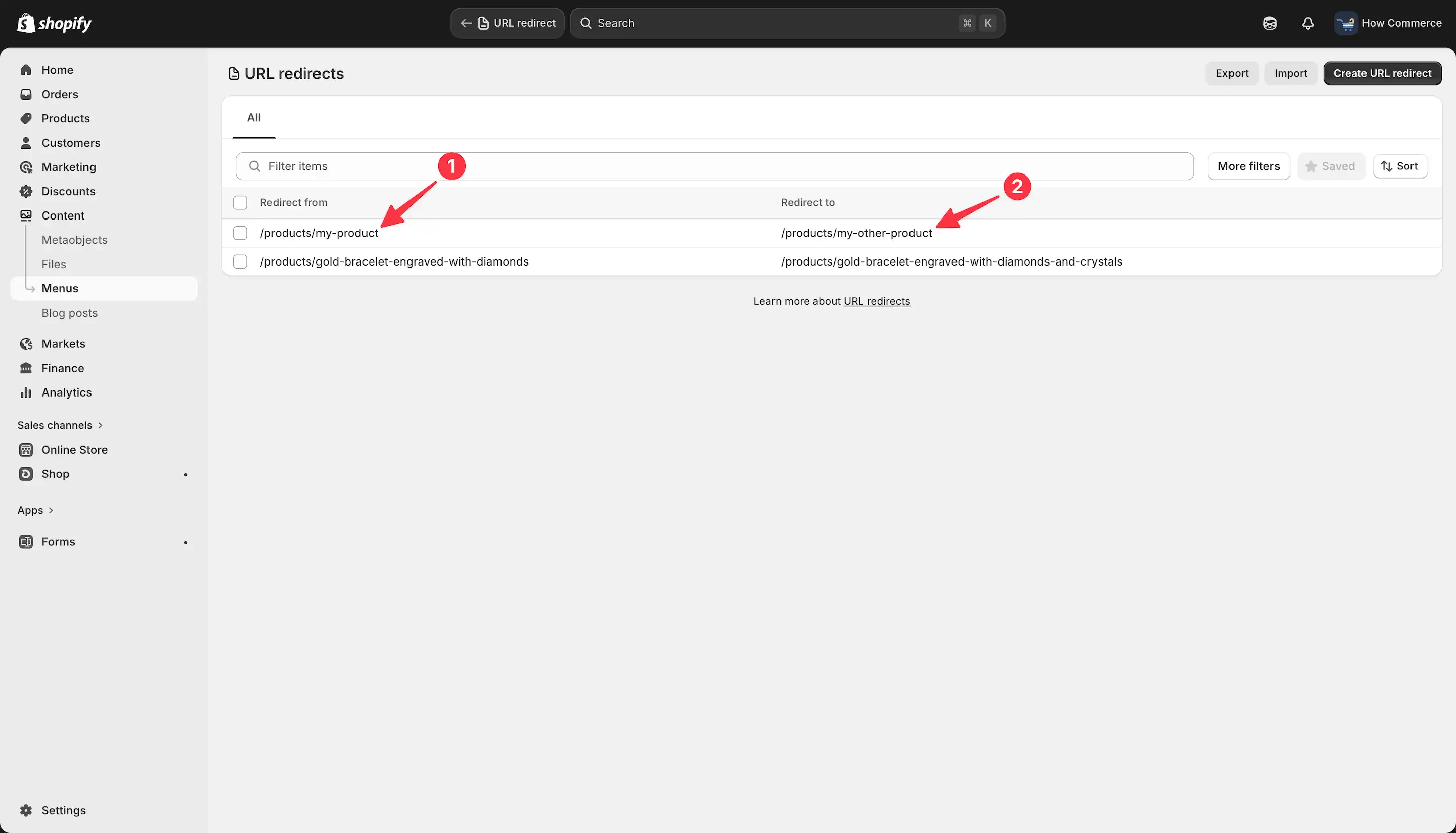
Task: Click the page icon beside URL redirects heading
Action: tap(234, 74)
